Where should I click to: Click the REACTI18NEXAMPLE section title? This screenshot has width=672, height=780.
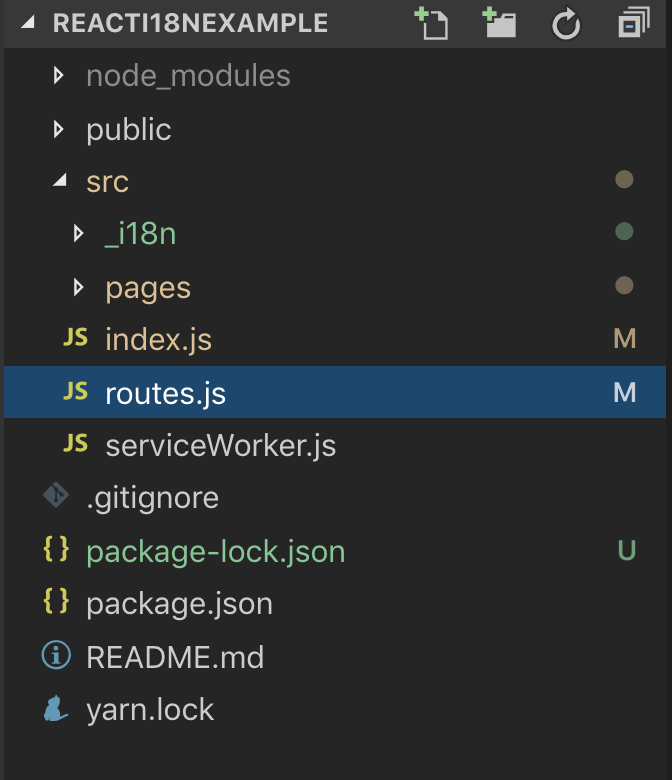191,23
